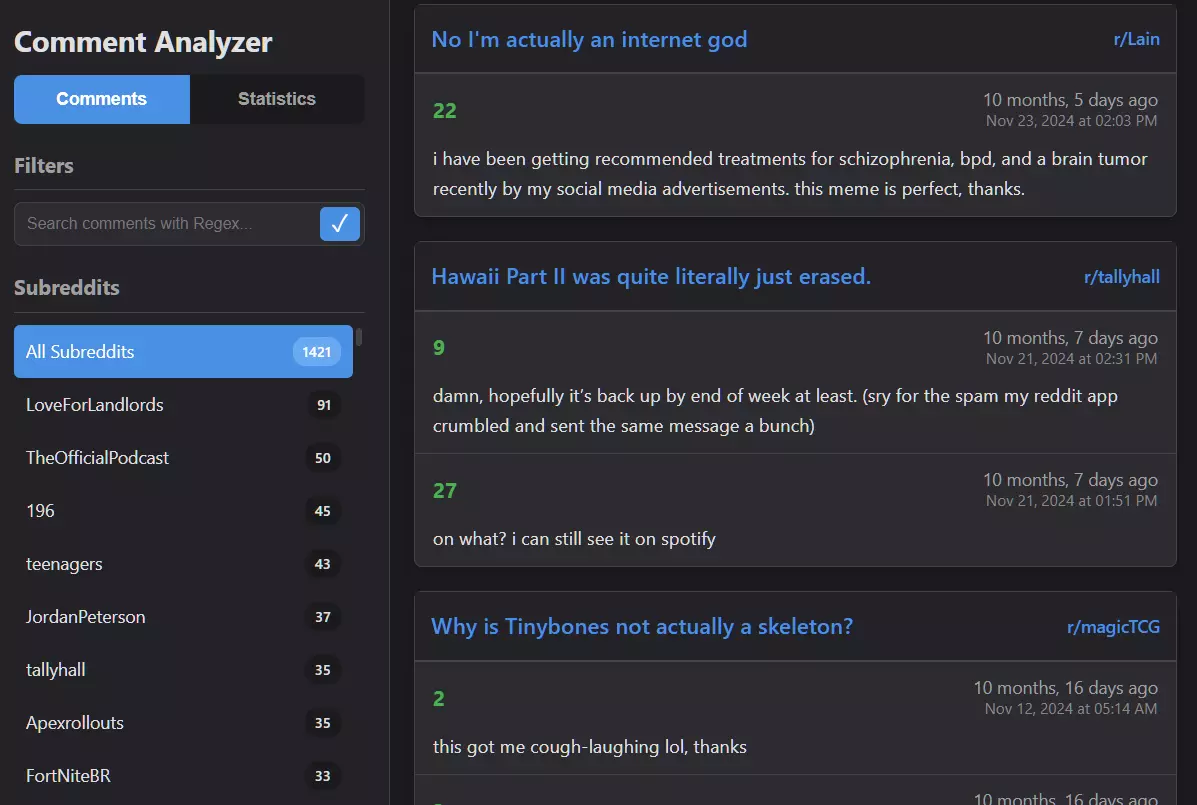Viewport: 1197px width, 805px height.
Task: Filter by TheOfficialPodcast subreddit
Action: pyautogui.click(x=183, y=458)
